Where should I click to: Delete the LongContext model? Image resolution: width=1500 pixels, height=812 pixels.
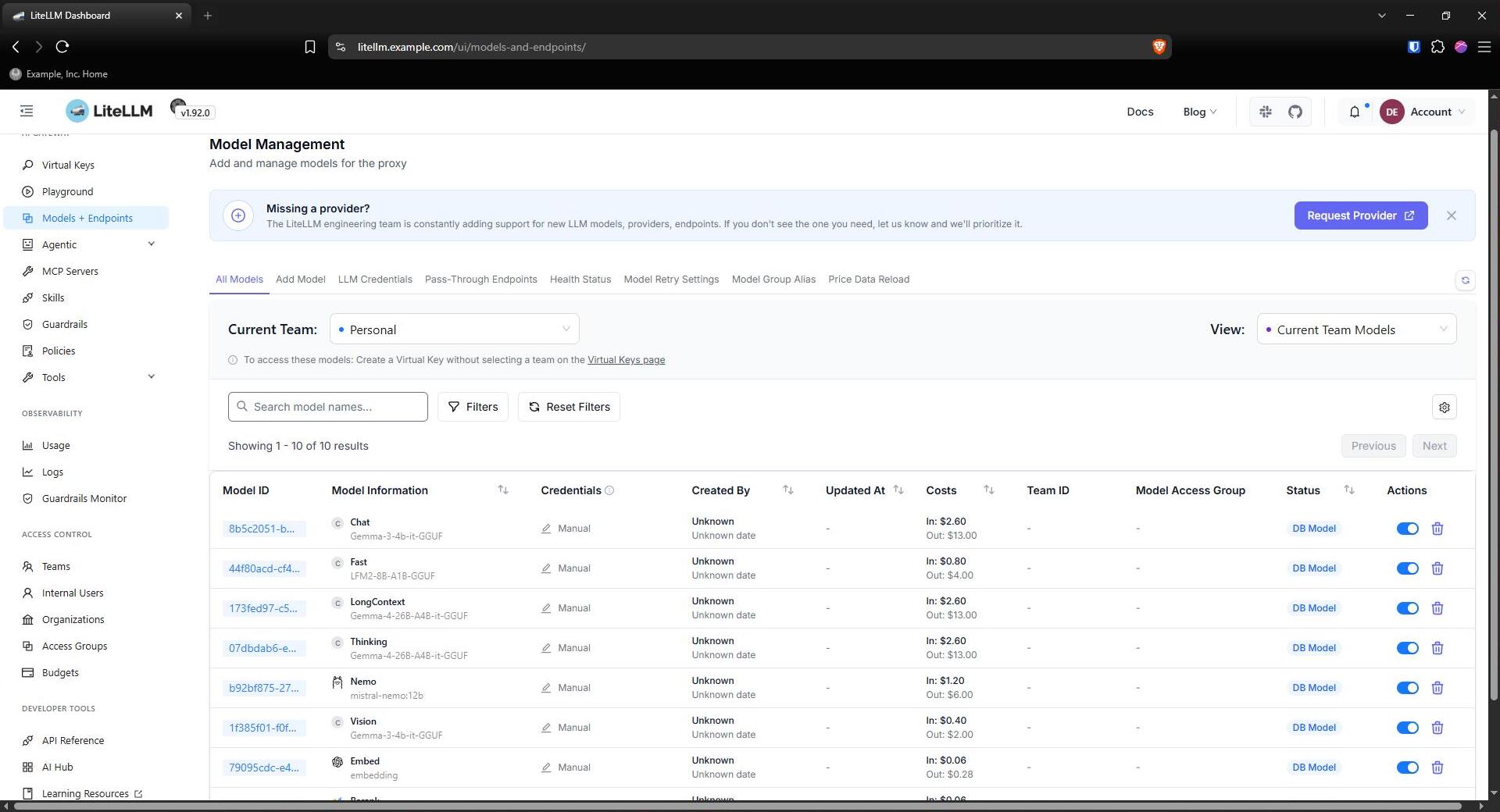pos(1437,608)
